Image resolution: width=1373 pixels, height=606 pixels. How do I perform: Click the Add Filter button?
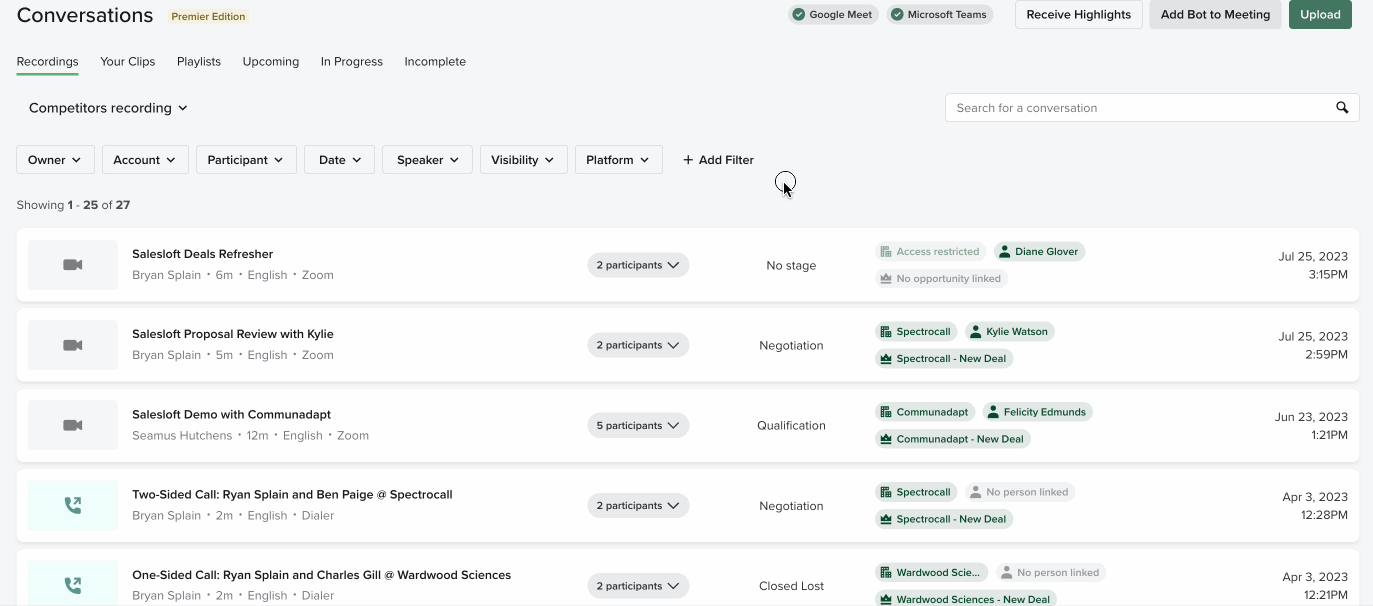(718, 160)
